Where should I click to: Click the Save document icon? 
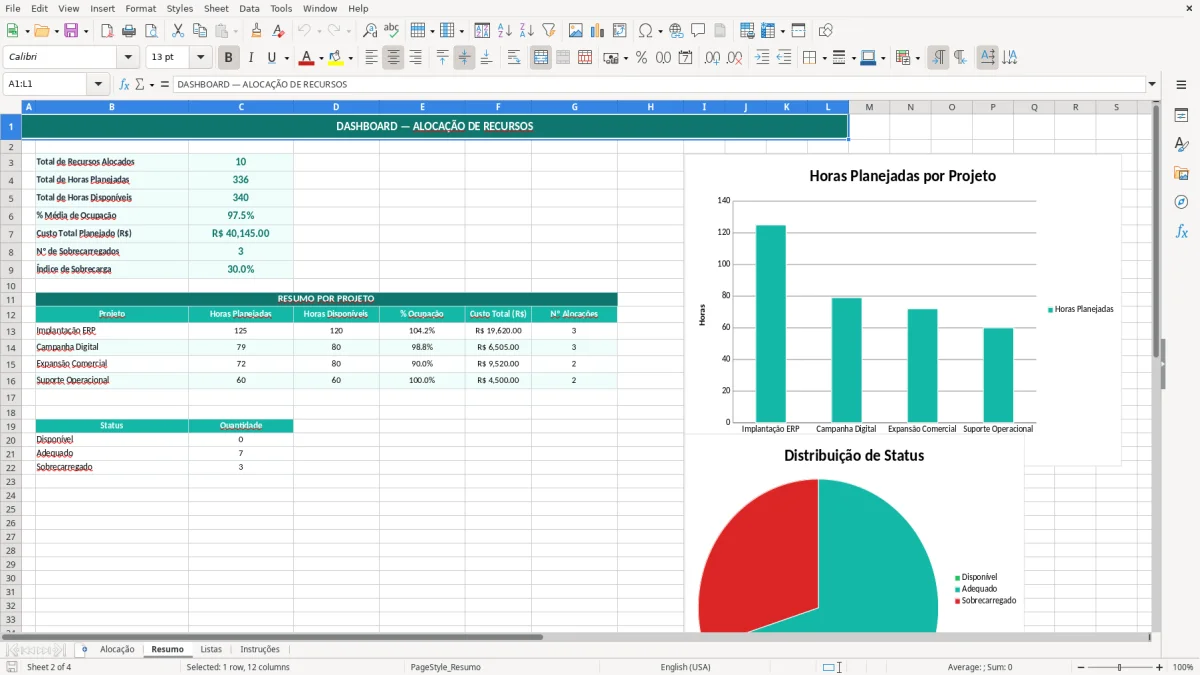coord(71,31)
